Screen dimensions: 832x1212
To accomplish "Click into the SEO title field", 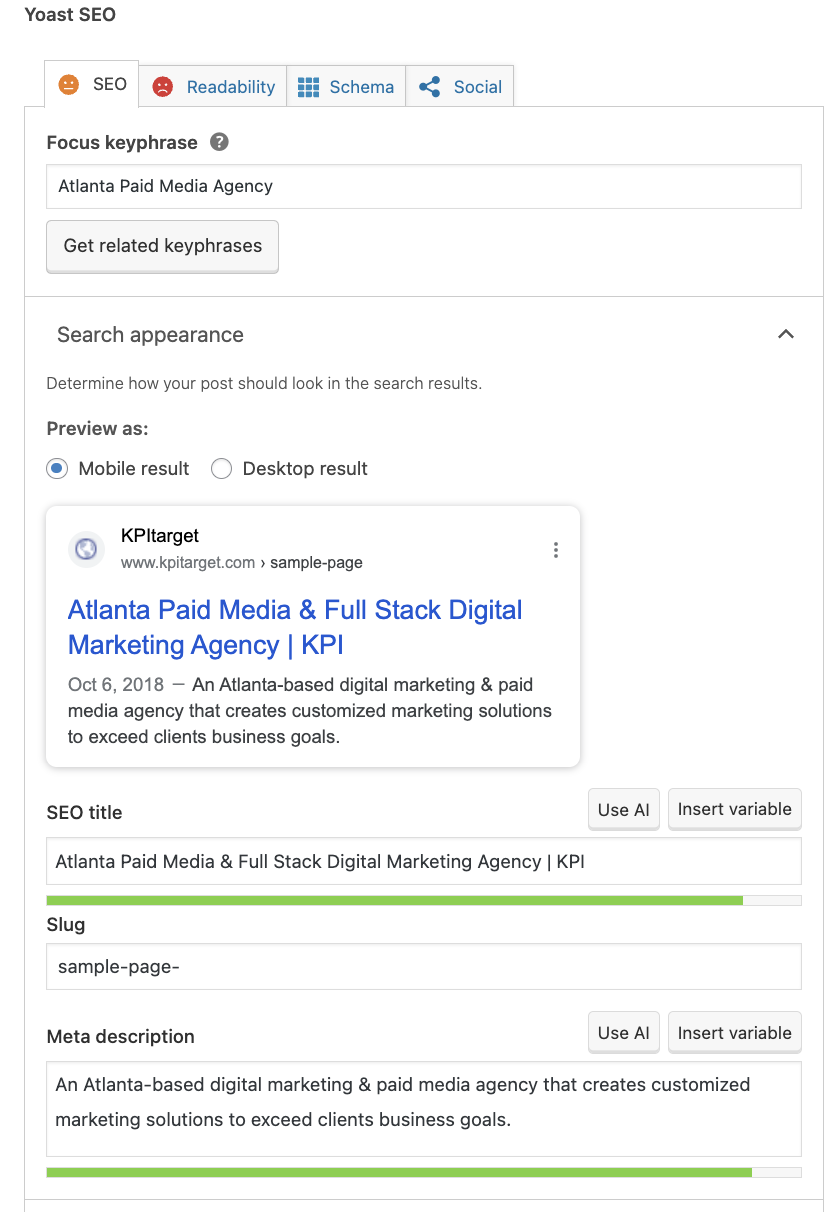I will click(x=424, y=861).
